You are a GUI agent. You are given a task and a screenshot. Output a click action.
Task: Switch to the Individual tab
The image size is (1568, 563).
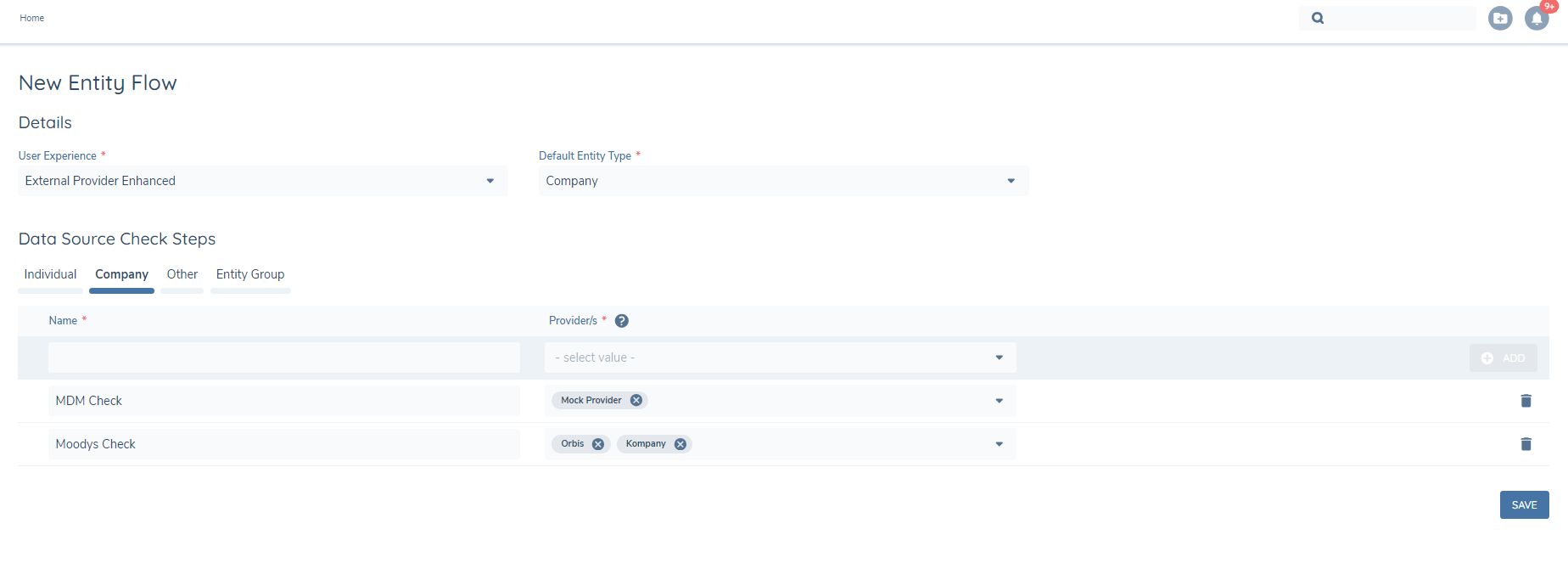[50, 274]
